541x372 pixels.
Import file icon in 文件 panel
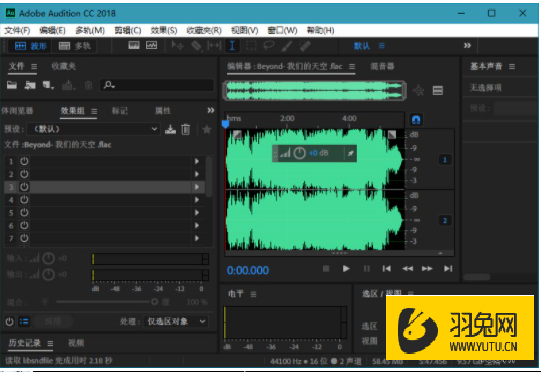tap(30, 85)
